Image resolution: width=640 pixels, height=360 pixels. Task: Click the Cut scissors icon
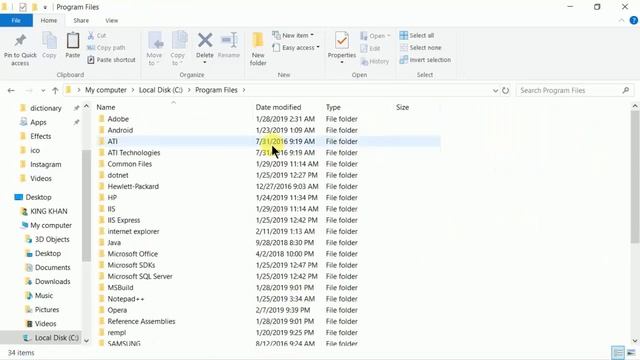coord(91,36)
